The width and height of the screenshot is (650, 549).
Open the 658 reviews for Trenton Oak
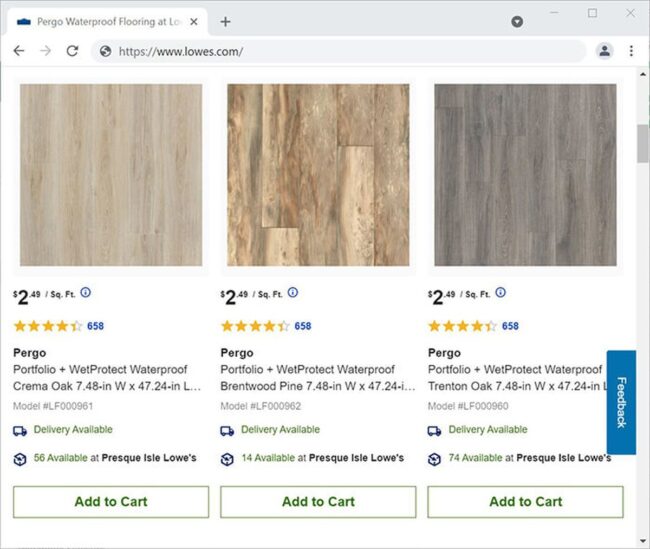[510, 326]
